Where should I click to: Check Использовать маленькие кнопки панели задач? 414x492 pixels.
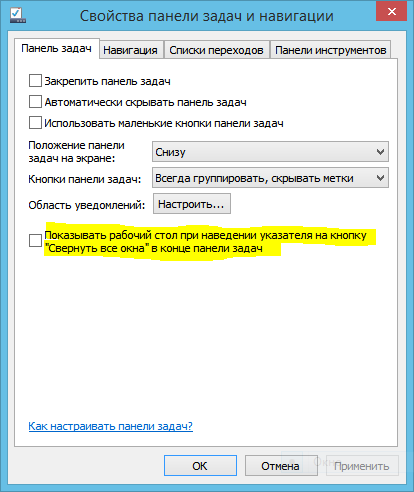[x=35, y=123]
